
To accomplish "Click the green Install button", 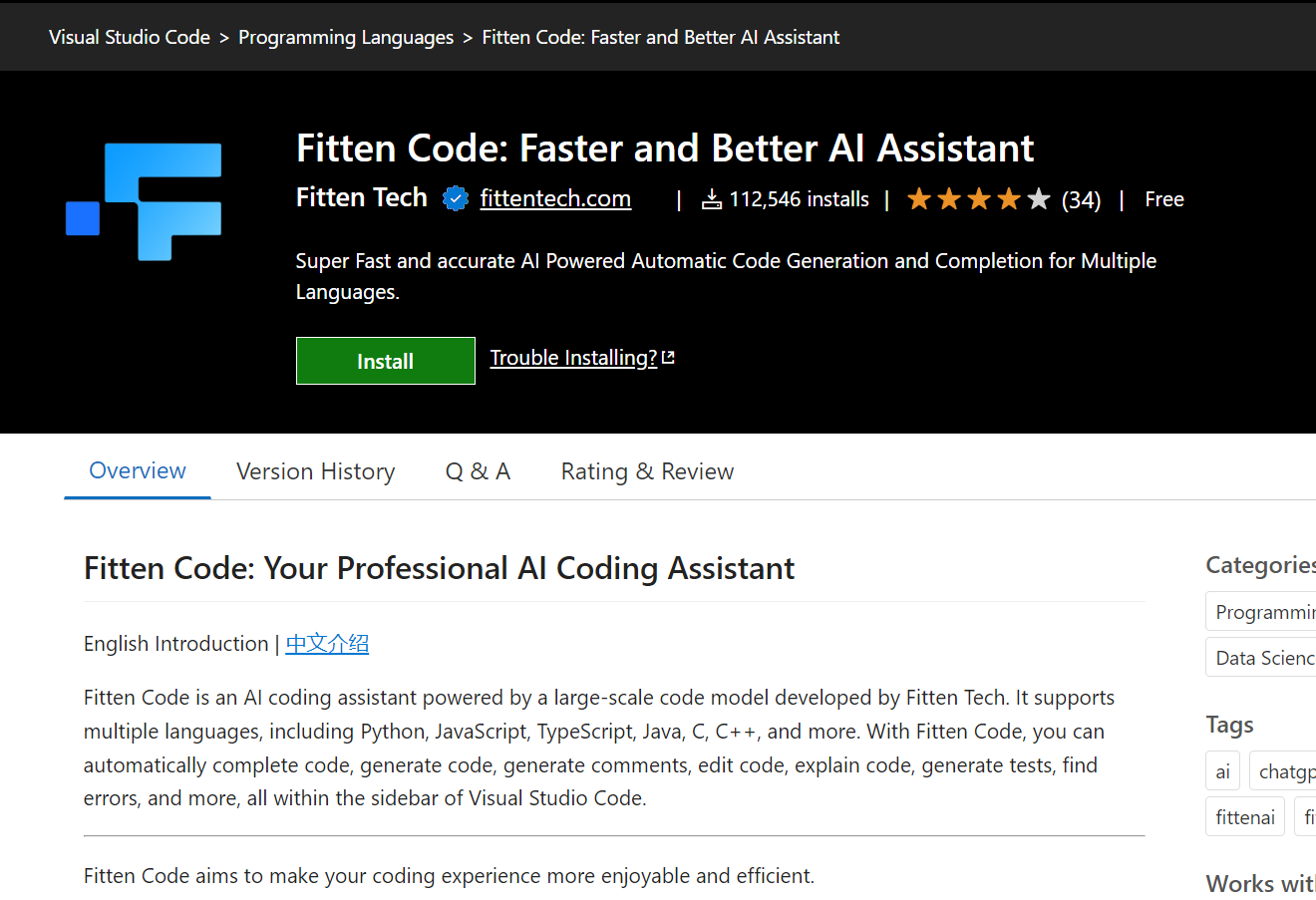I will coord(386,361).
